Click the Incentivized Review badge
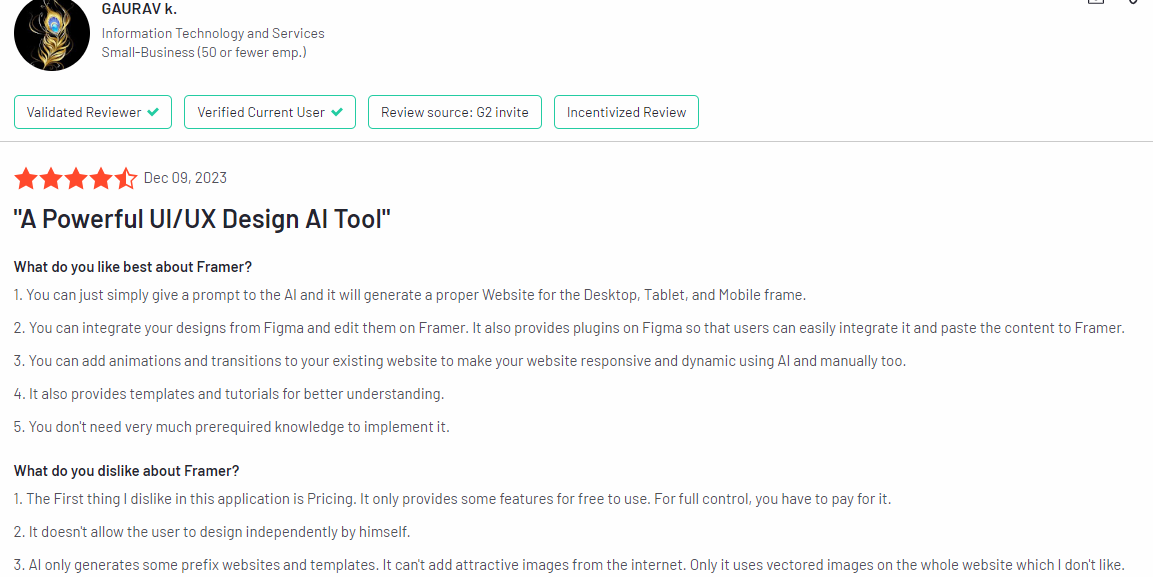This screenshot has width=1153, height=577. coord(626,112)
